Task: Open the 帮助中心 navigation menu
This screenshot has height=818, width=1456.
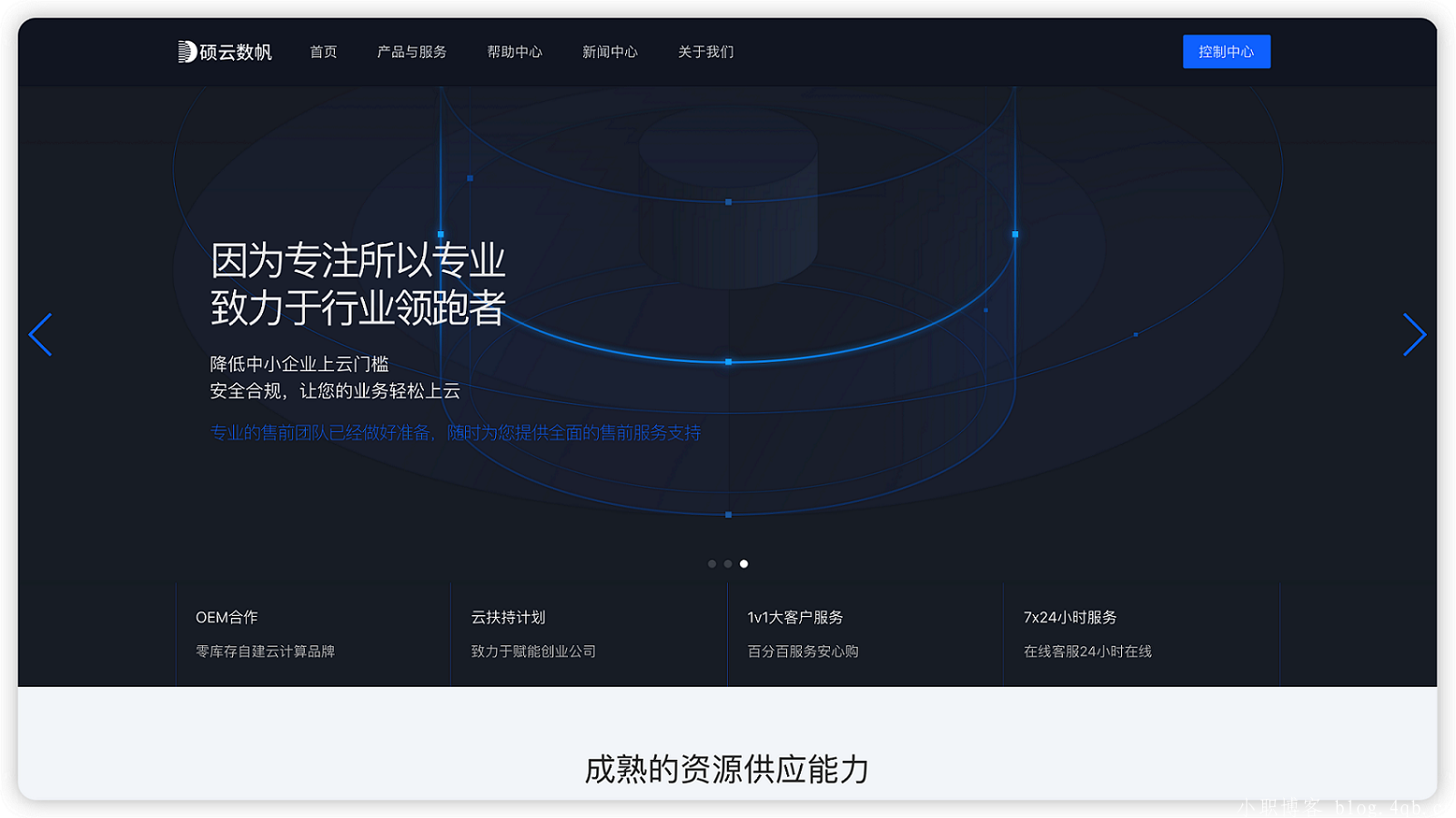Action: tap(514, 52)
